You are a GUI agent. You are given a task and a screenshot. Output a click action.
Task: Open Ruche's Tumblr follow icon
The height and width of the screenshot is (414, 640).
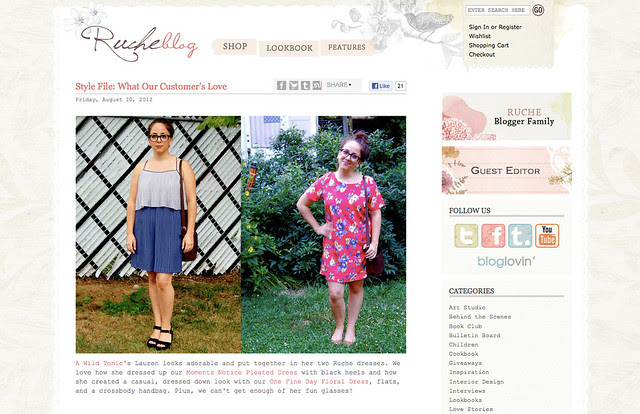520,236
